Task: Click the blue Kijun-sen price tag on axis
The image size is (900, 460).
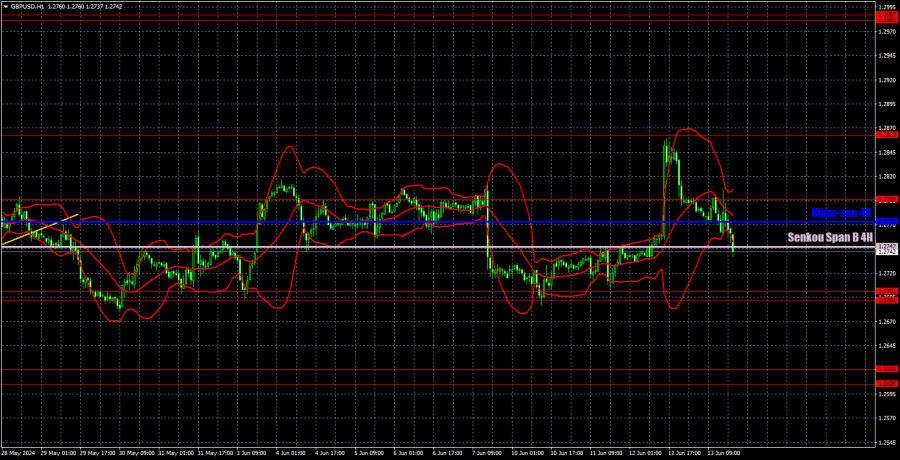Action: coord(886,222)
